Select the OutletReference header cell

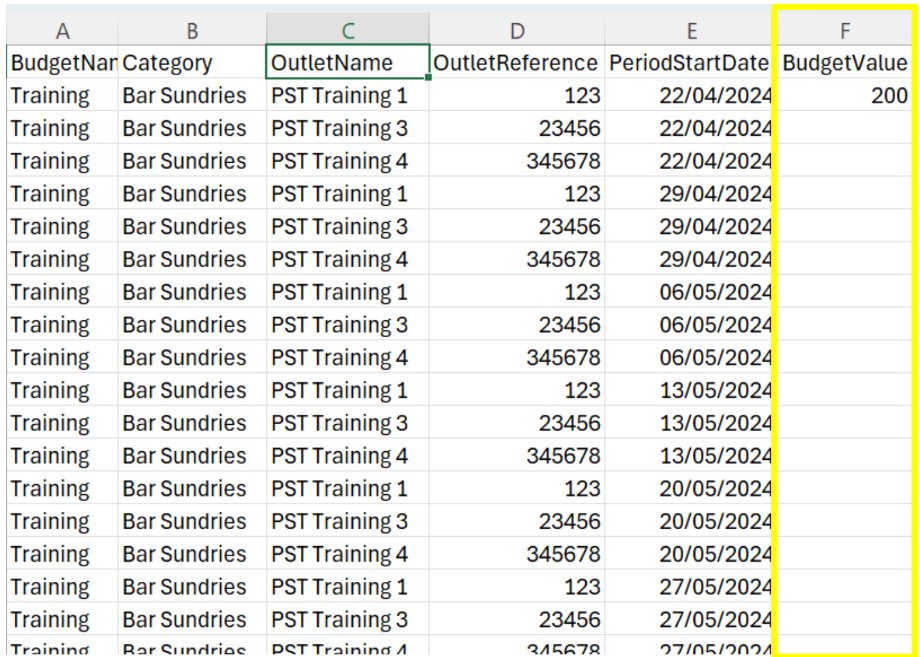[x=517, y=63]
